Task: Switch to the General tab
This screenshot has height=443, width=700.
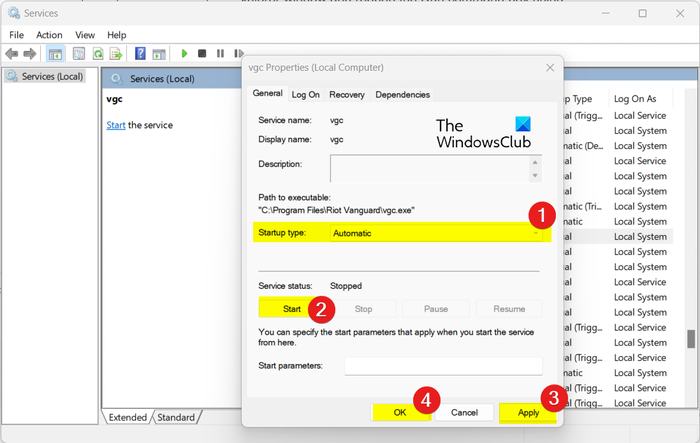Action: pyautogui.click(x=267, y=93)
